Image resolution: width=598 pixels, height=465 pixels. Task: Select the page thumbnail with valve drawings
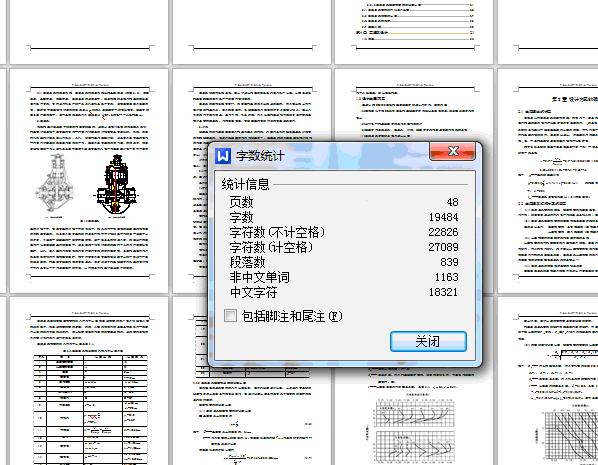(88, 181)
